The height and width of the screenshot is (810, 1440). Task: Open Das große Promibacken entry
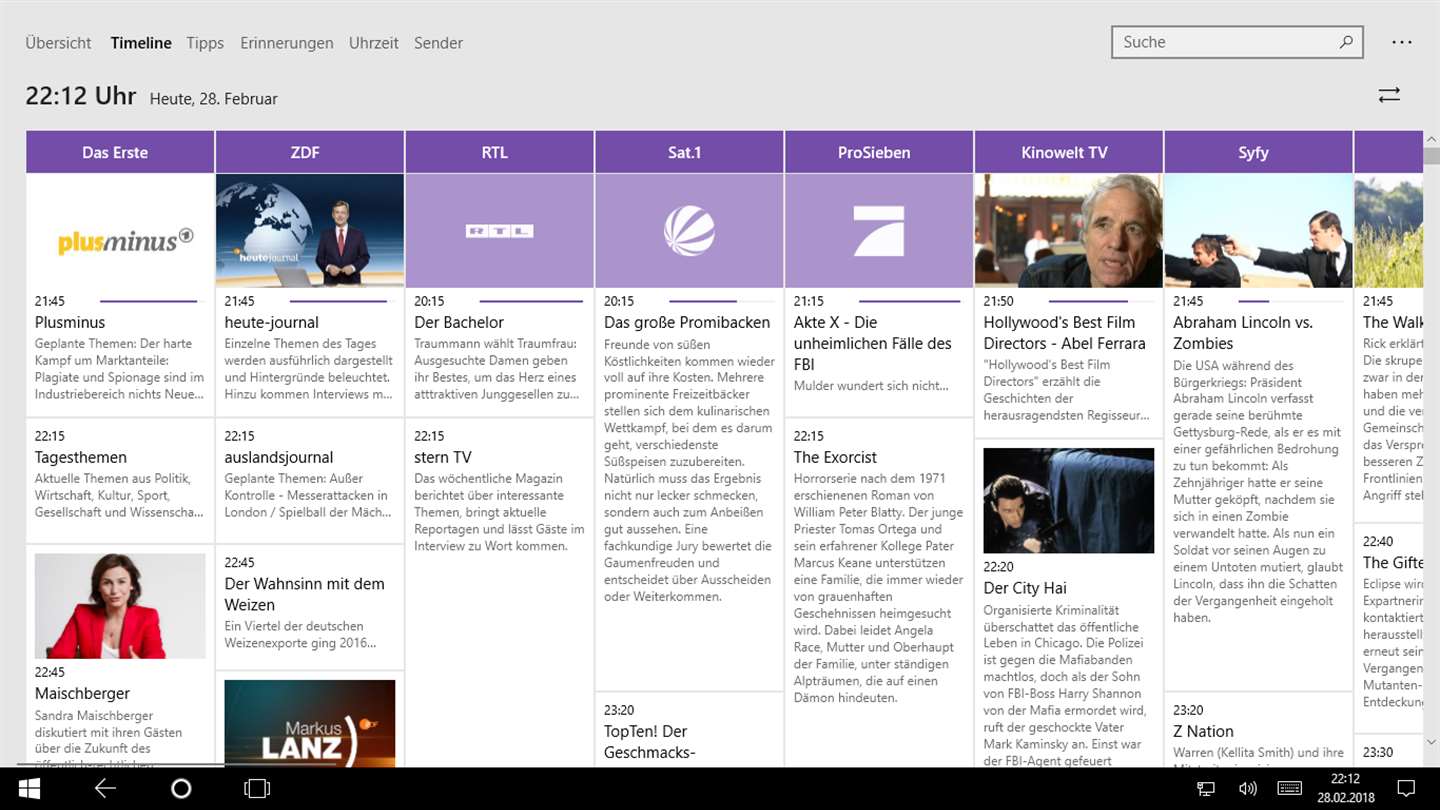[689, 489]
